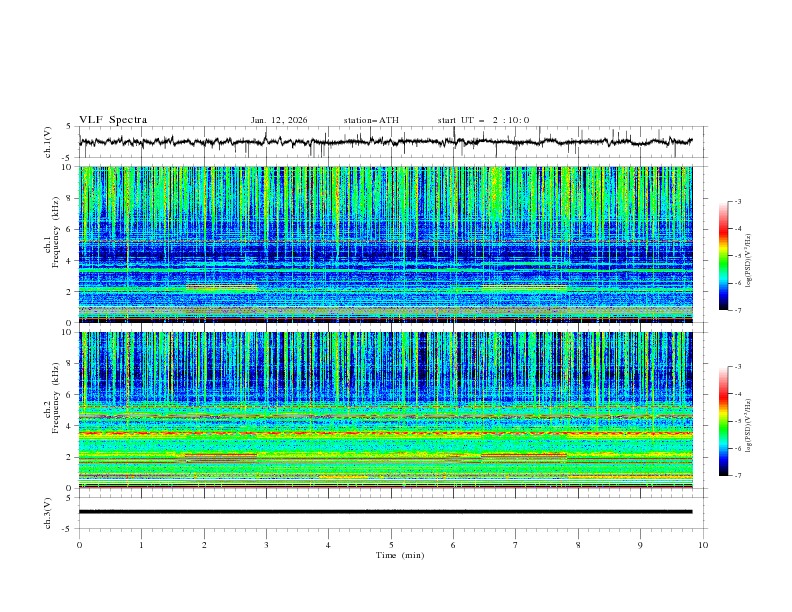Click time axis tick label "5"
The width and height of the screenshot is (792, 612).
[x=391, y=545]
